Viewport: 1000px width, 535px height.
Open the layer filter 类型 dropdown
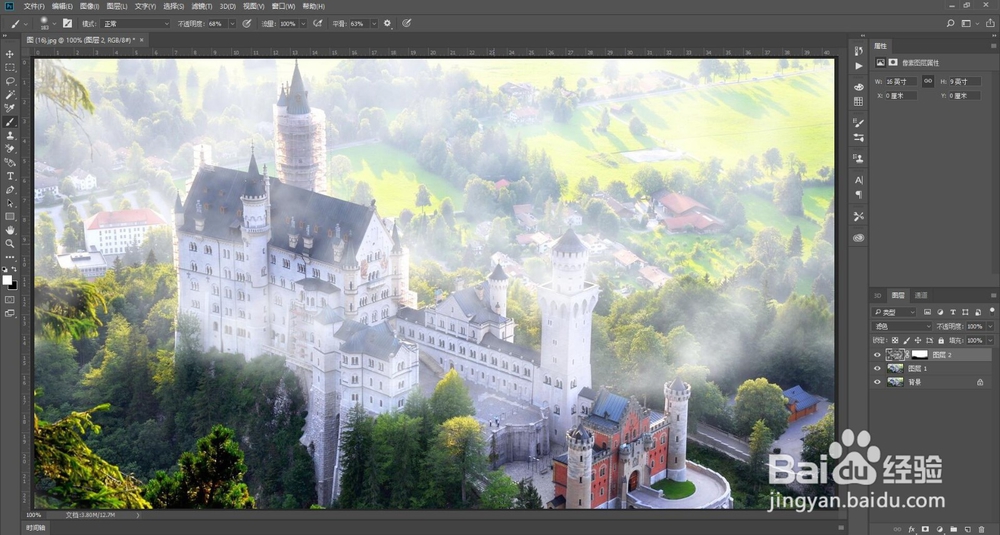coord(894,312)
